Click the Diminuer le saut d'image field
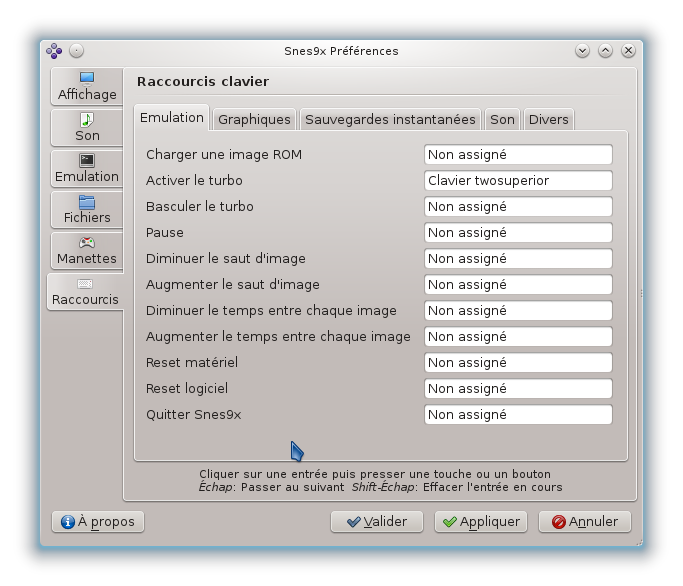The height and width of the screenshot is (586, 683). point(518,258)
